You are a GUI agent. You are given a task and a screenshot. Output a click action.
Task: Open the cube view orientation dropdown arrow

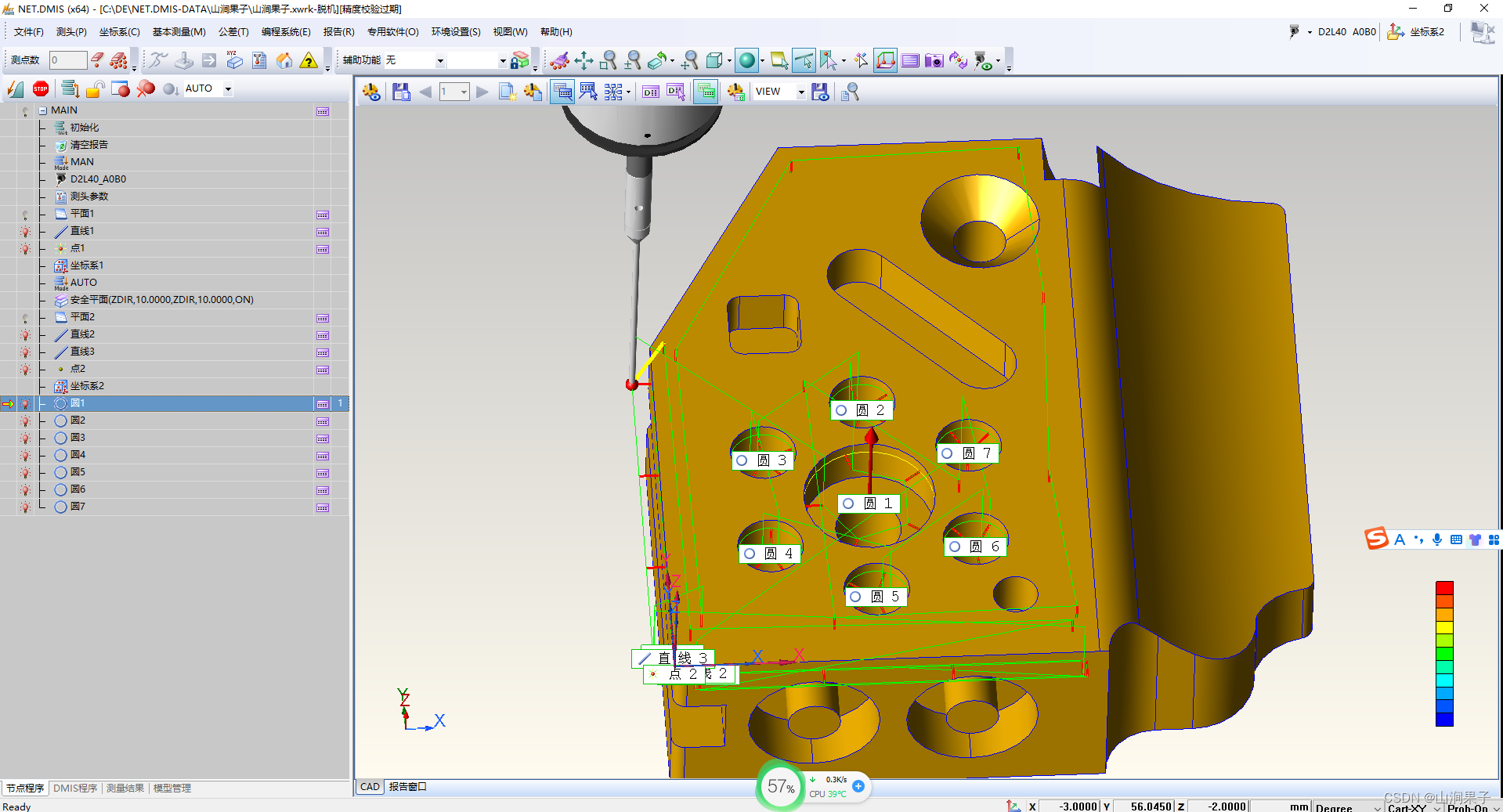729,60
